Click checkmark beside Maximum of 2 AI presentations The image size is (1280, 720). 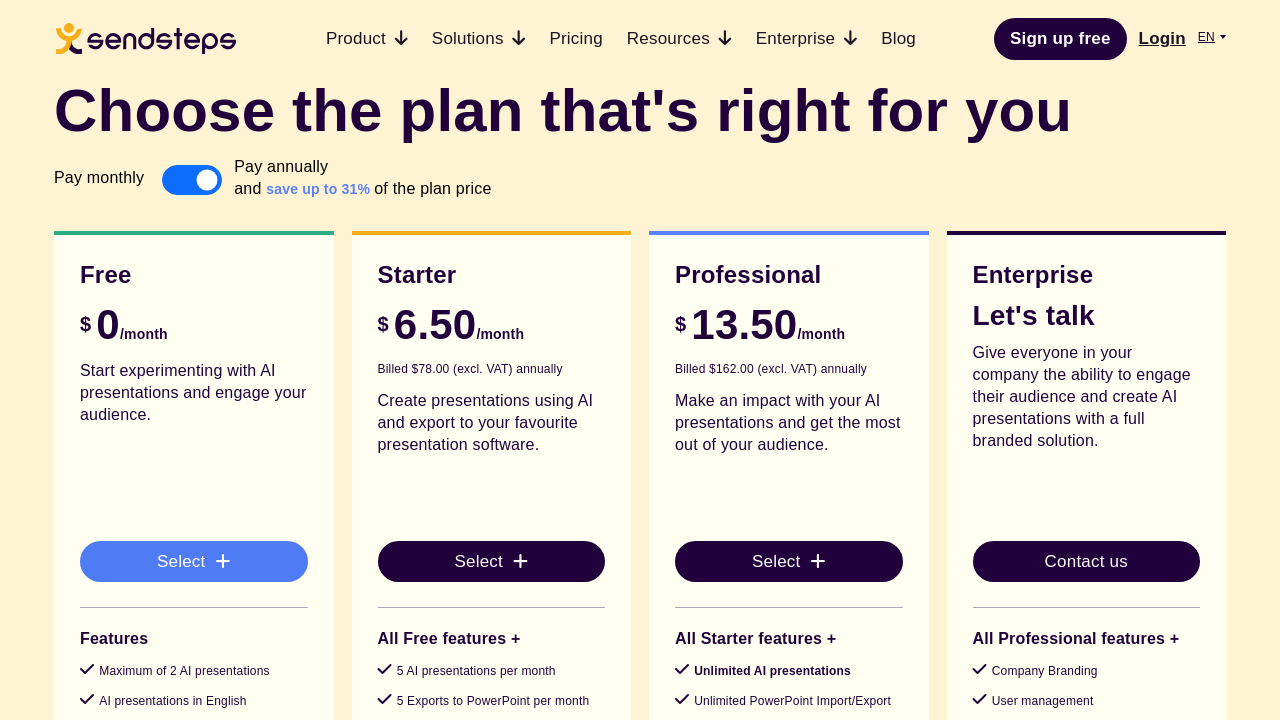click(x=87, y=670)
